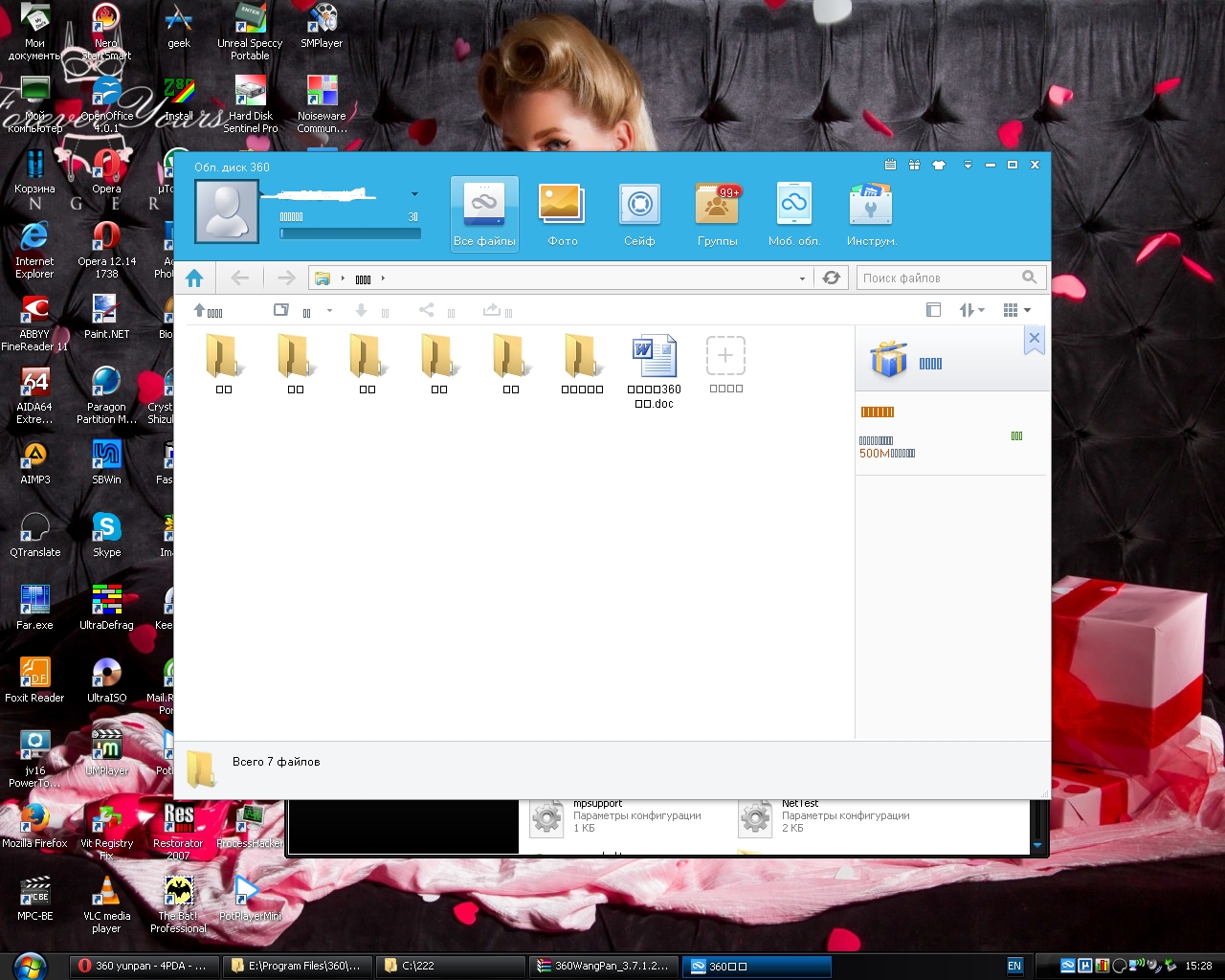Click the Home navigation icon
The width and height of the screenshot is (1225, 980).
pyautogui.click(x=194, y=278)
